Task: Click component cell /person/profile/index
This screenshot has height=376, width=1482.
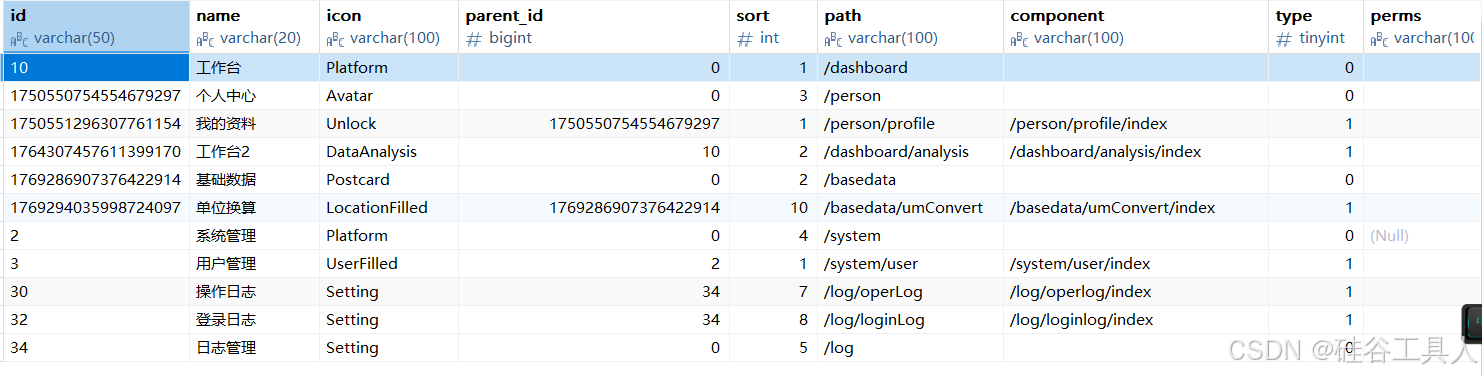Action: pos(1136,124)
